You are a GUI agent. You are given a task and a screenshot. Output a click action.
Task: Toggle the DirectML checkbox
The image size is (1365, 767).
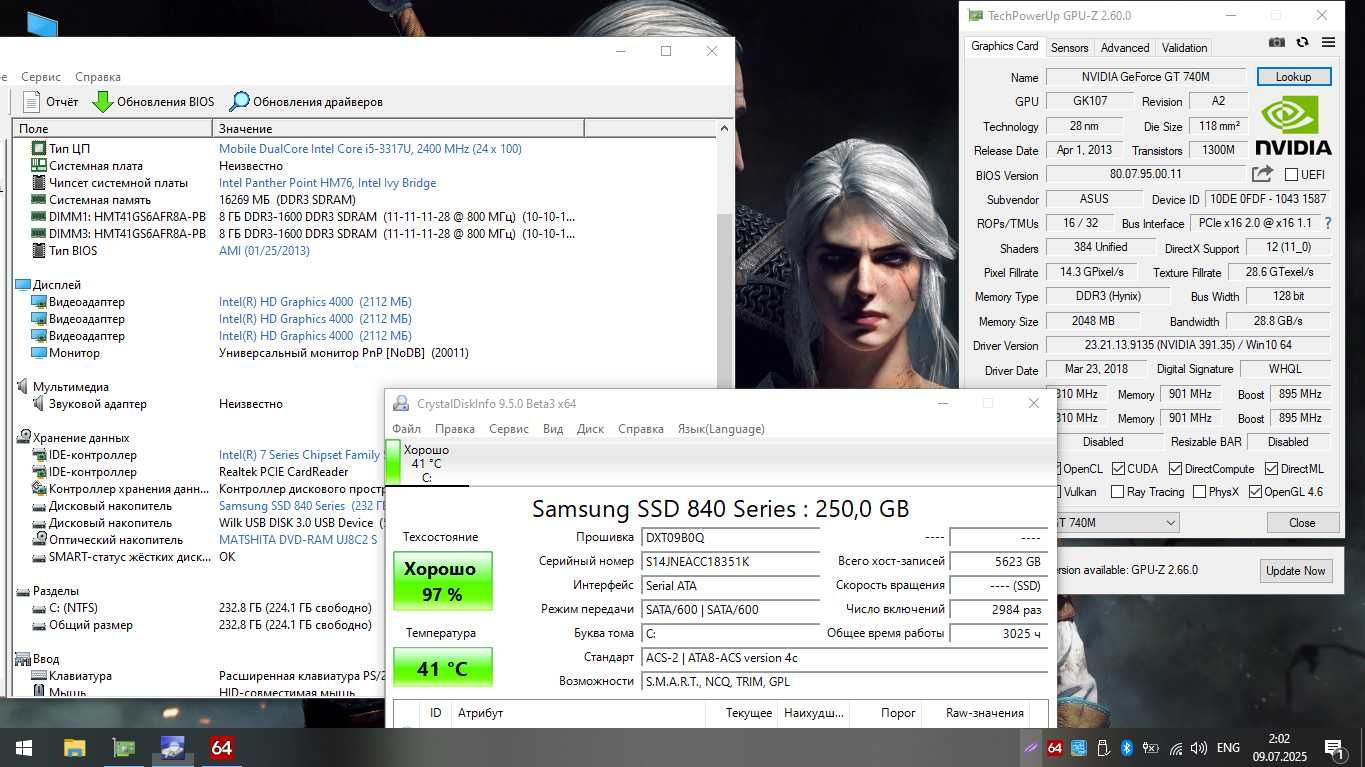[x=1271, y=468]
